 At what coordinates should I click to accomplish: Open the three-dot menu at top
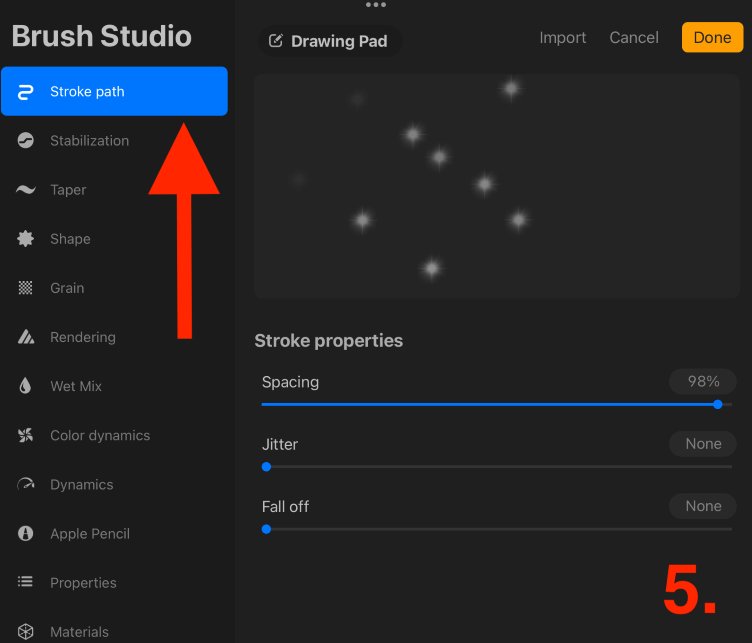click(x=376, y=5)
